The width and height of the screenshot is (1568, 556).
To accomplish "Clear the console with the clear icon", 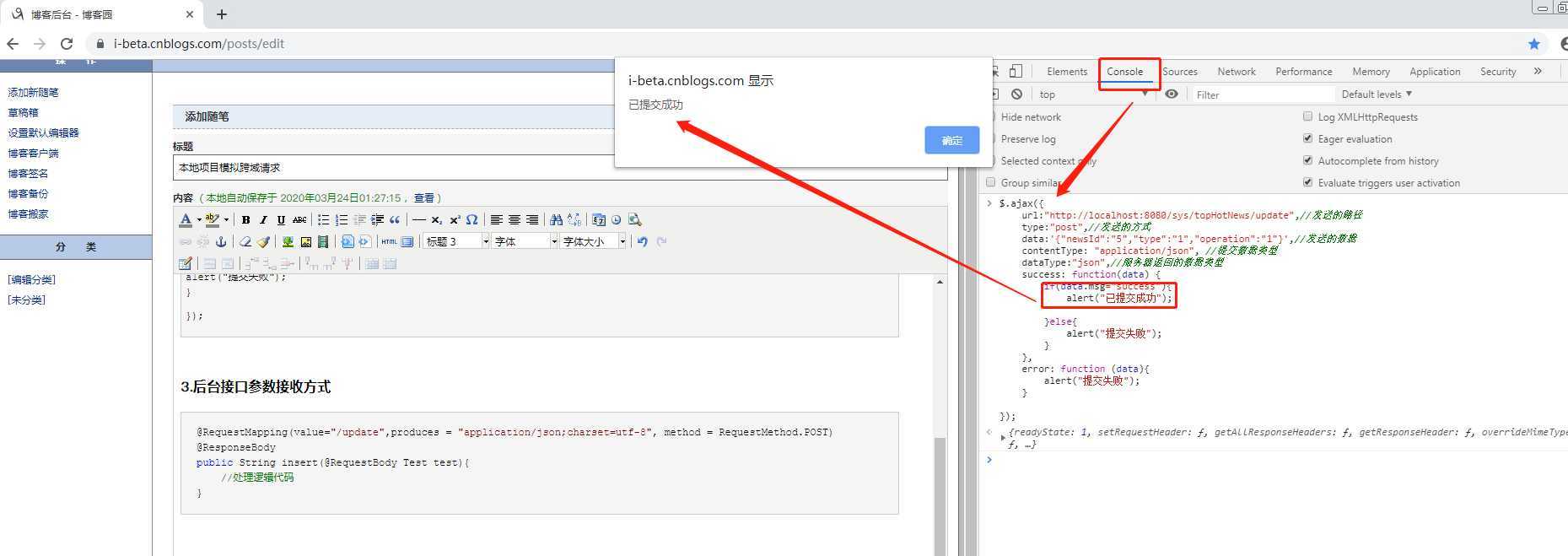I will (1016, 94).
